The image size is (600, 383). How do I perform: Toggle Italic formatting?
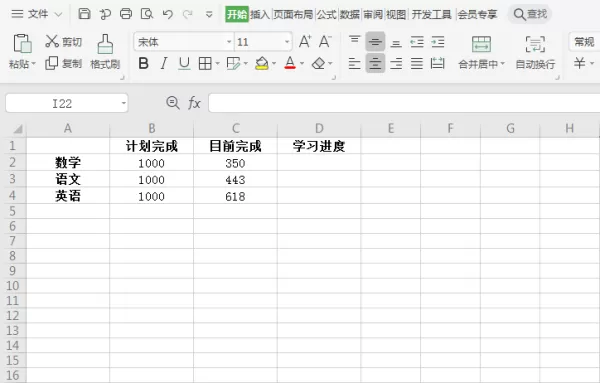tap(164, 64)
